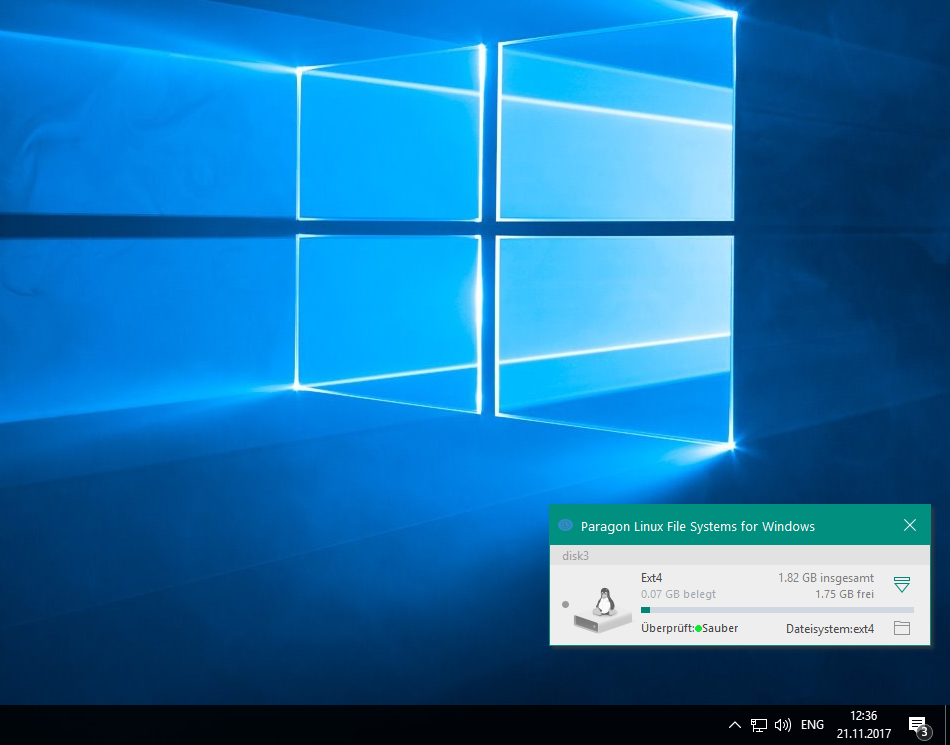Open the clock showing 12:36
This screenshot has width=950, height=745.
point(863,725)
